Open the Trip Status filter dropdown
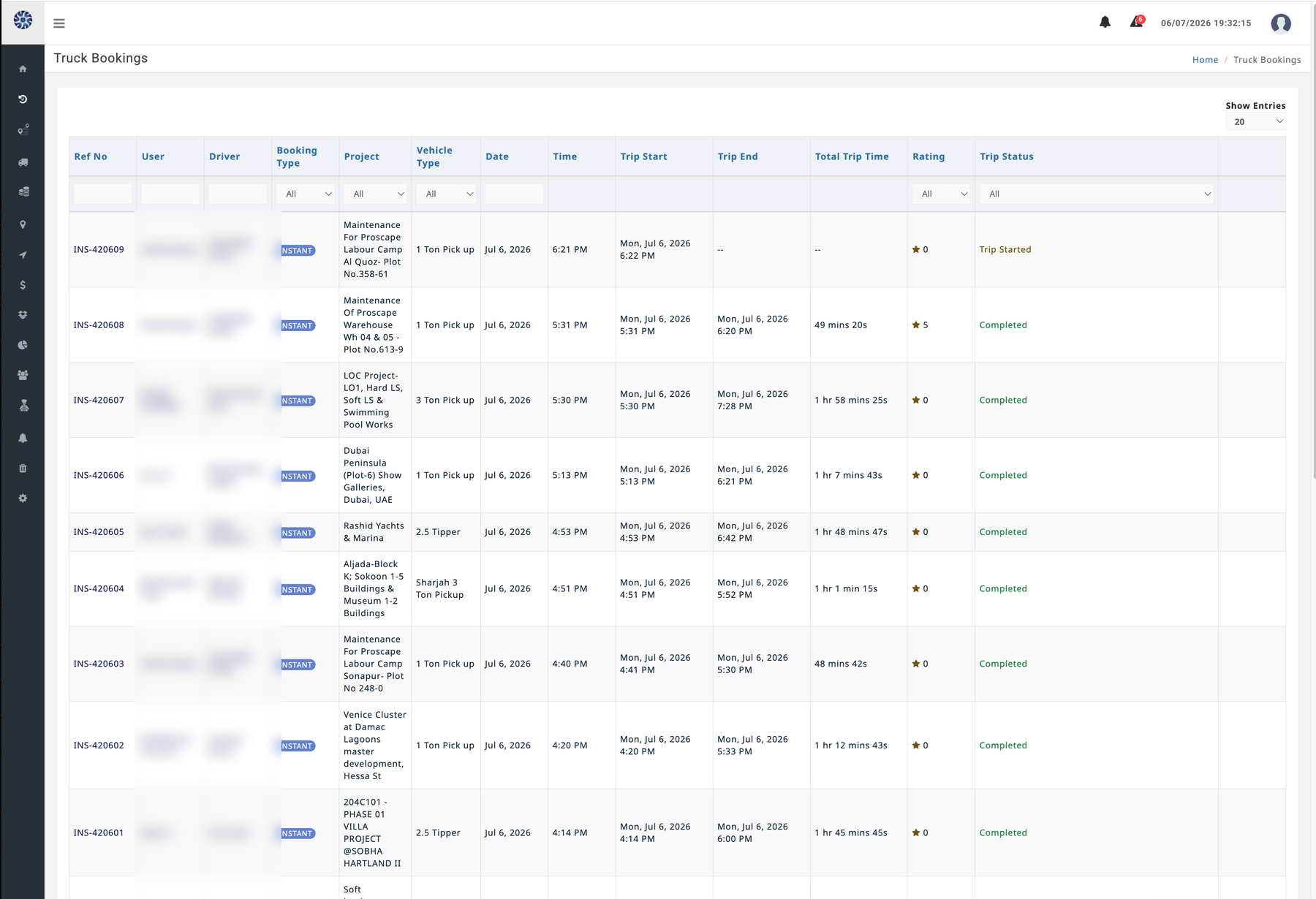The width and height of the screenshot is (1316, 899). 1097,194
